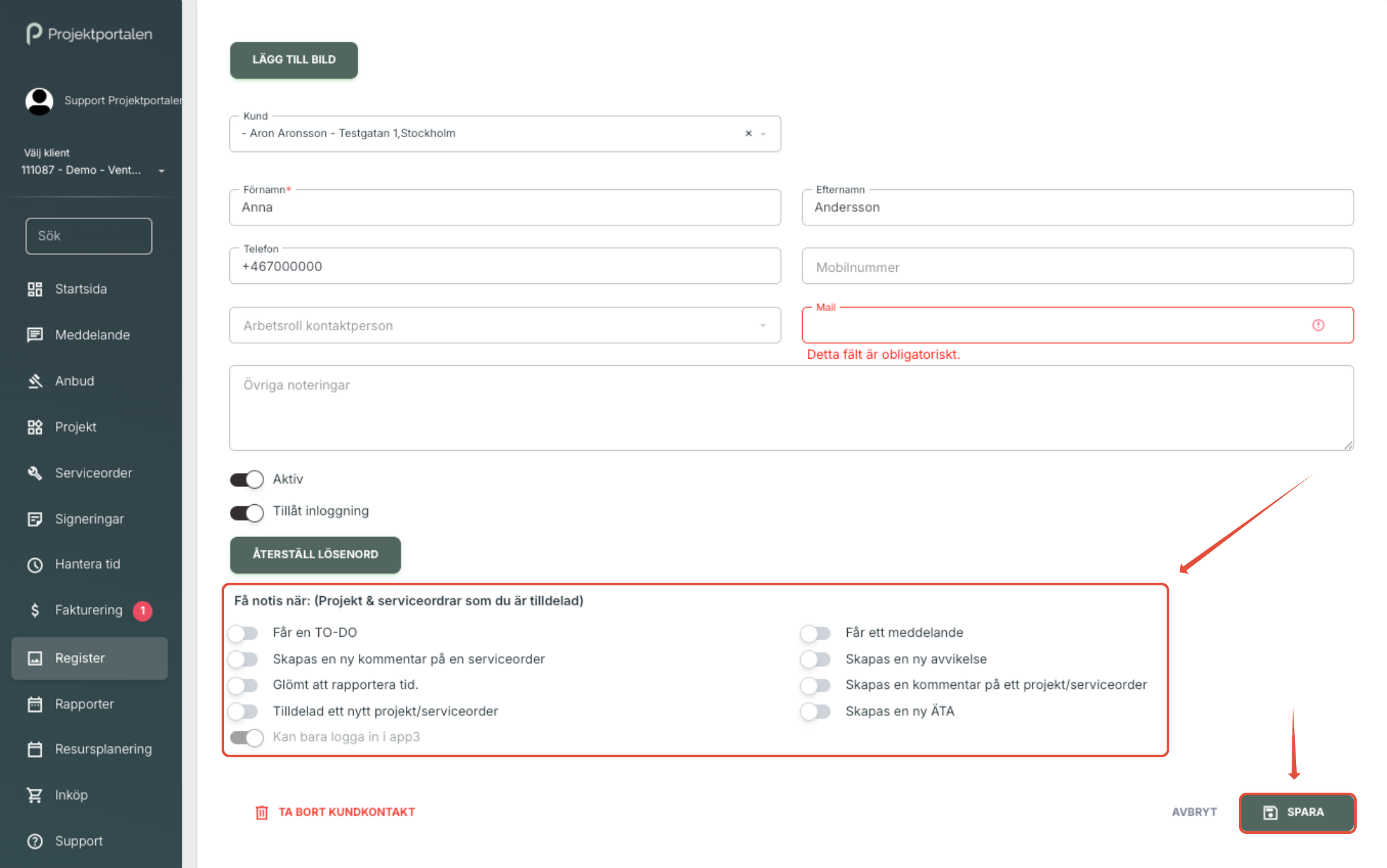The height and width of the screenshot is (868, 1387).
Task: Expand the Kund dropdown arrow
Action: pyautogui.click(x=763, y=134)
